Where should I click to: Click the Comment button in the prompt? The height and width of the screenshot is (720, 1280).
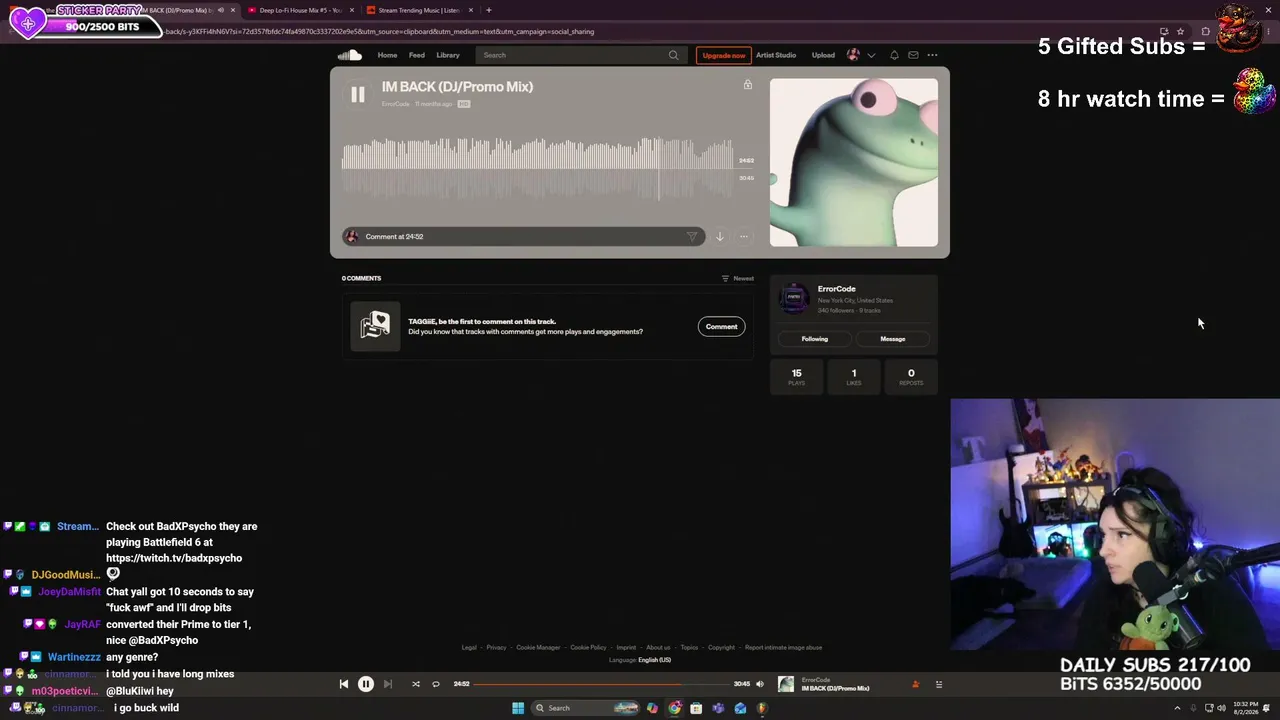coord(721,326)
